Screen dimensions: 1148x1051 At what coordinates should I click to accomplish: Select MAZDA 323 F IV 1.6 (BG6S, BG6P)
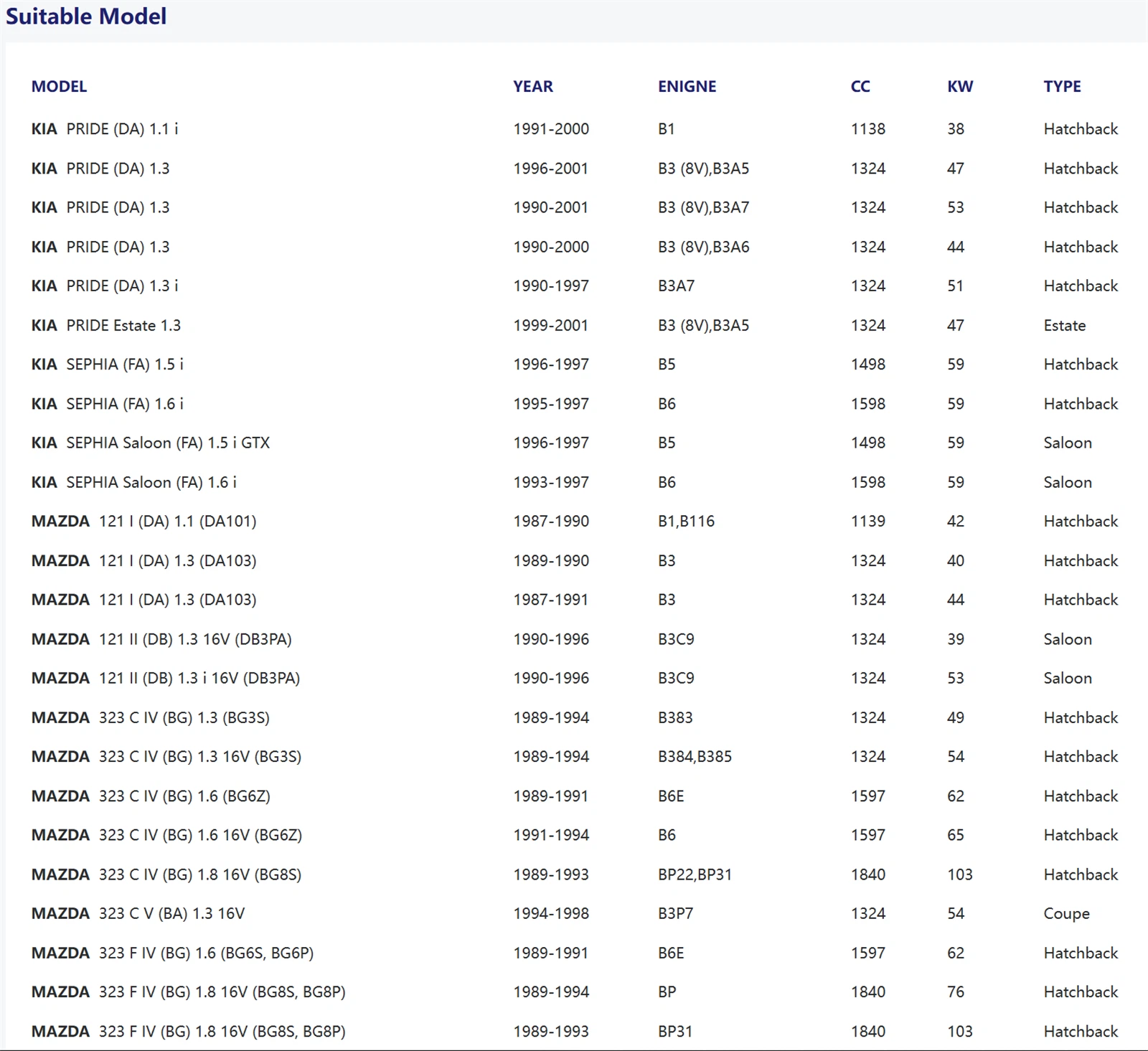click(x=172, y=953)
